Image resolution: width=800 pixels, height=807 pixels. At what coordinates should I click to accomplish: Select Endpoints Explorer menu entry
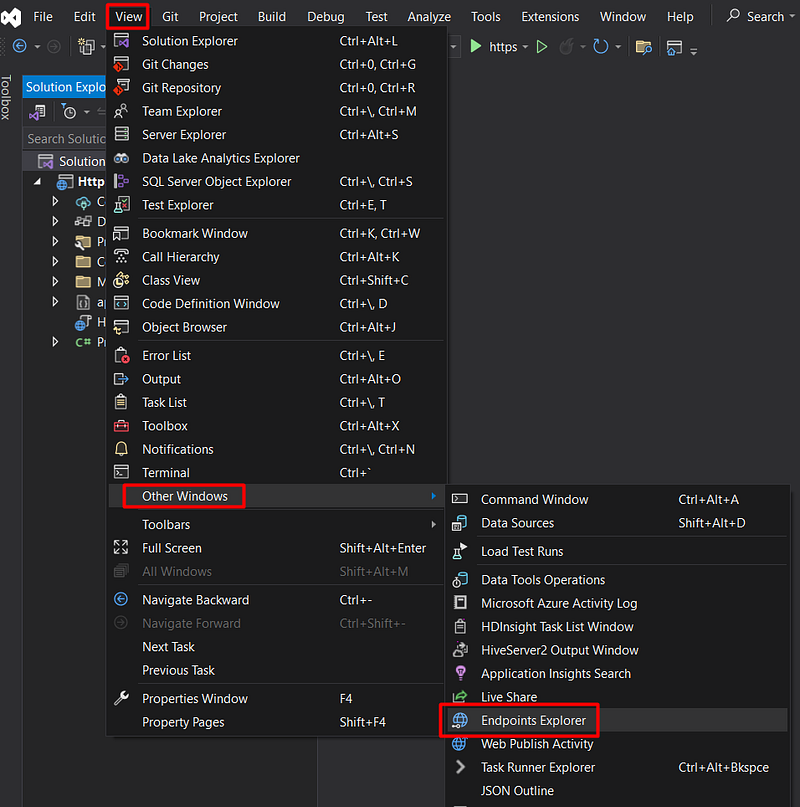pyautogui.click(x=617, y=720)
